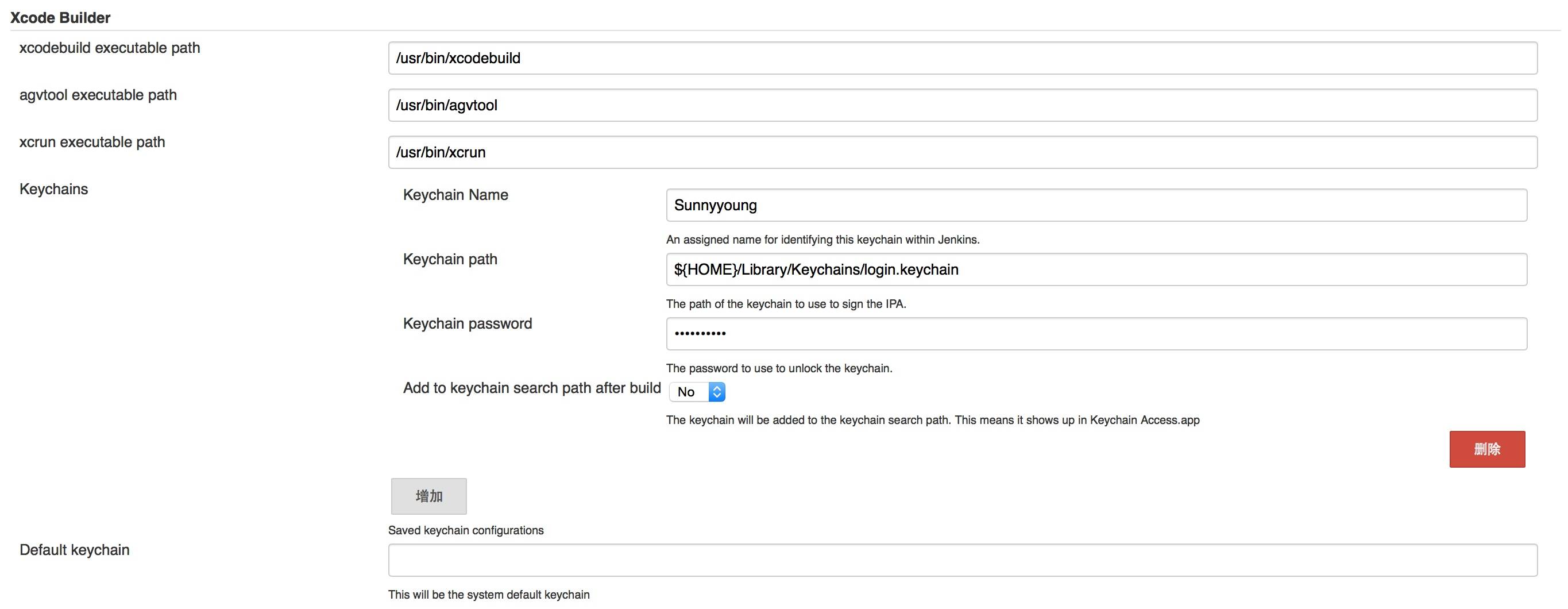
Task: Click the 'Default keychain' label
Action: (x=74, y=550)
